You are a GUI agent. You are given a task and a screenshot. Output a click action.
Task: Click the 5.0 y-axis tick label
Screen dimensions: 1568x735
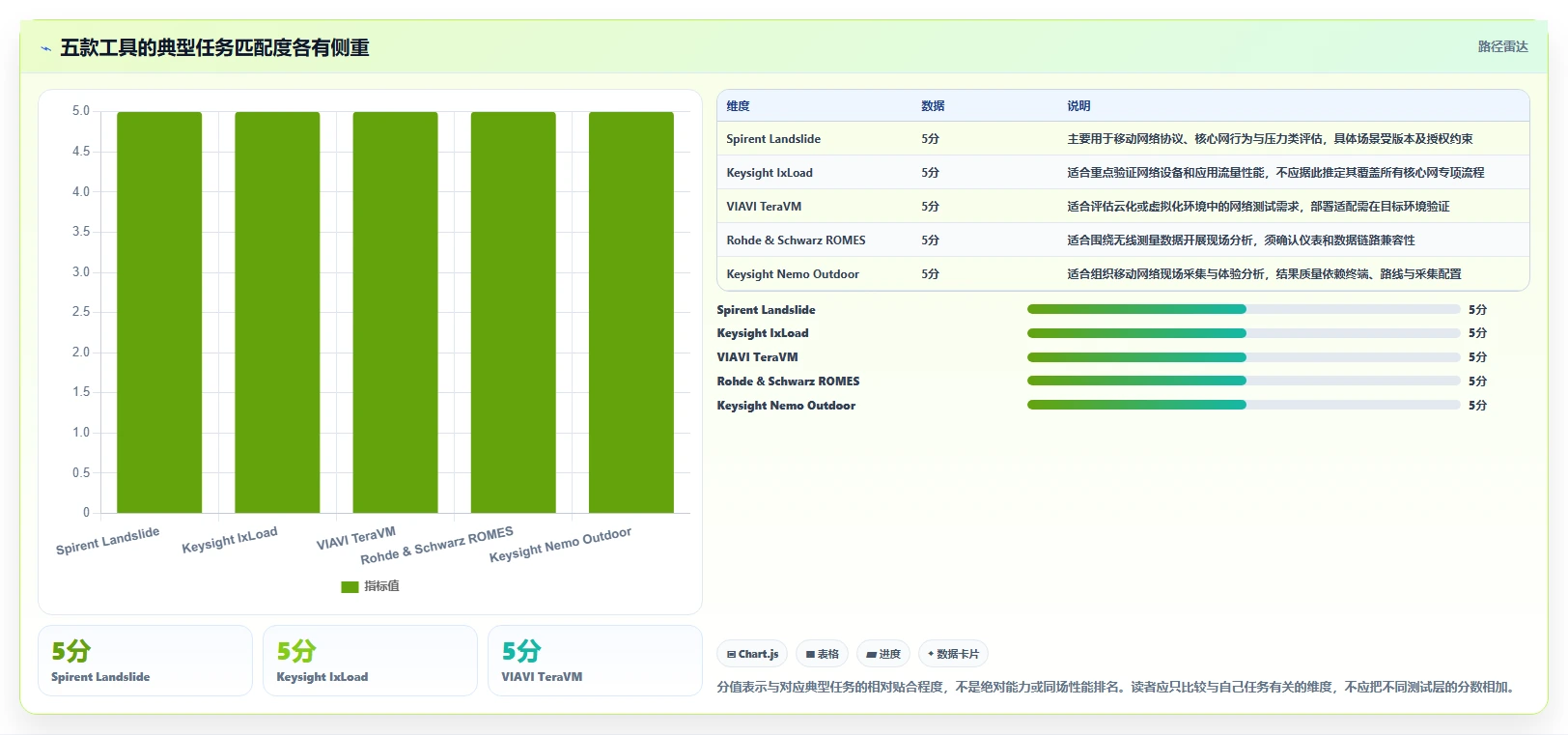point(81,111)
